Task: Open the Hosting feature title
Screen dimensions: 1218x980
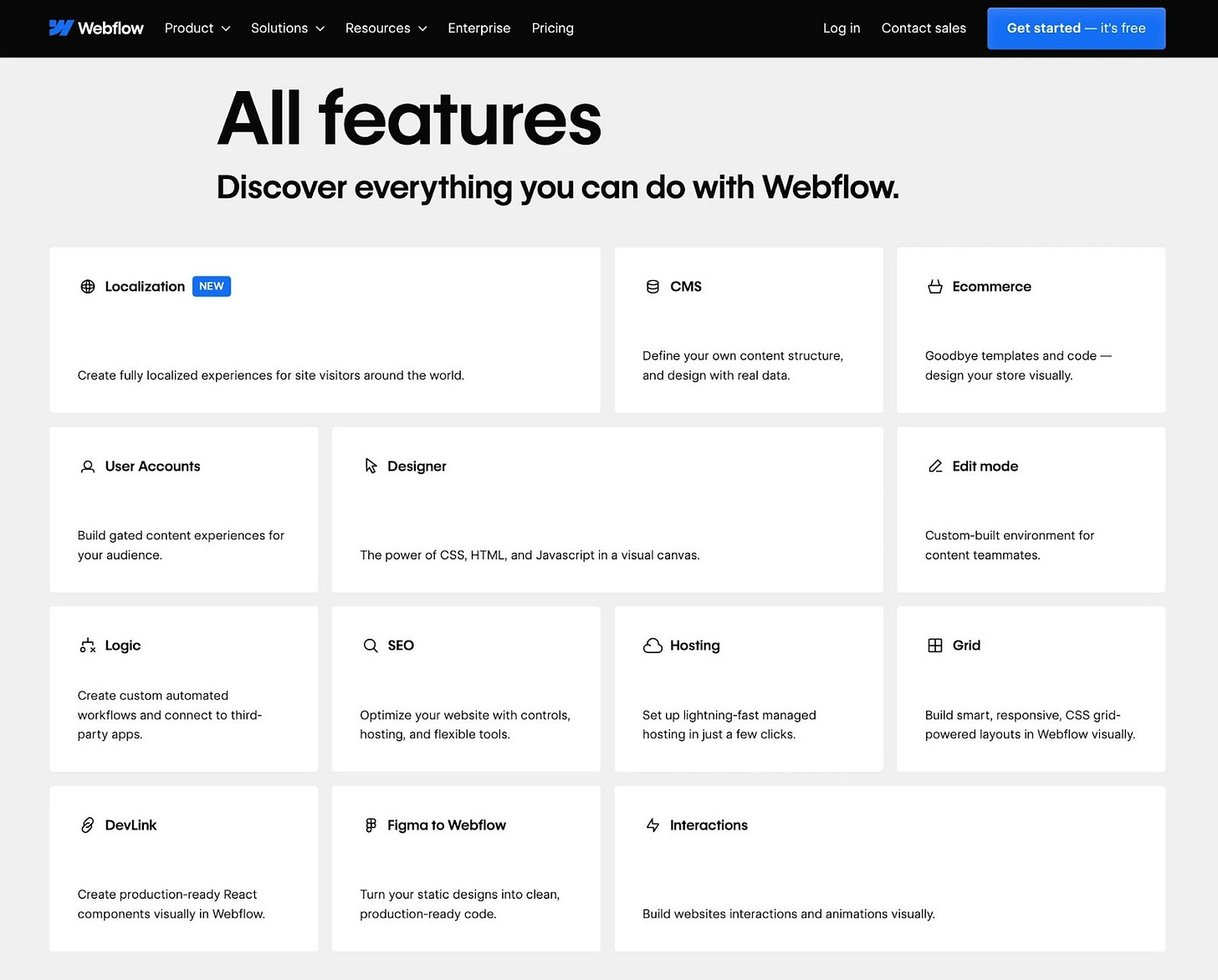Action: 694,646
